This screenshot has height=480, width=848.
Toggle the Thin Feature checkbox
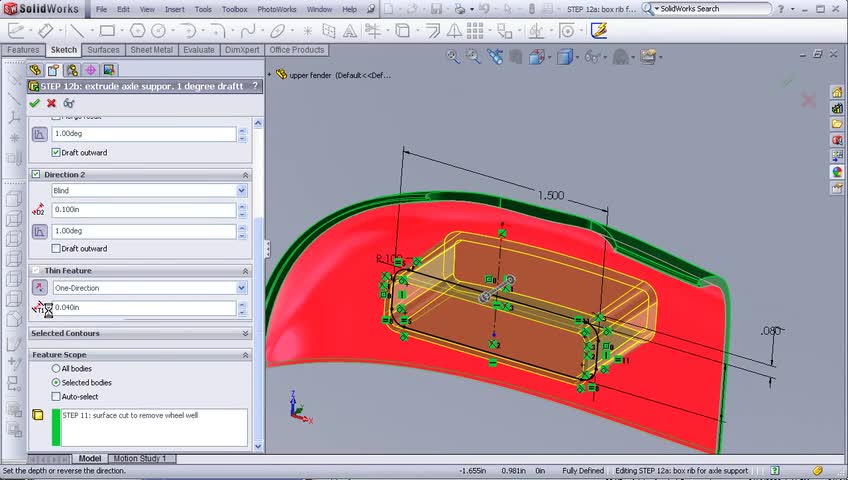36,270
